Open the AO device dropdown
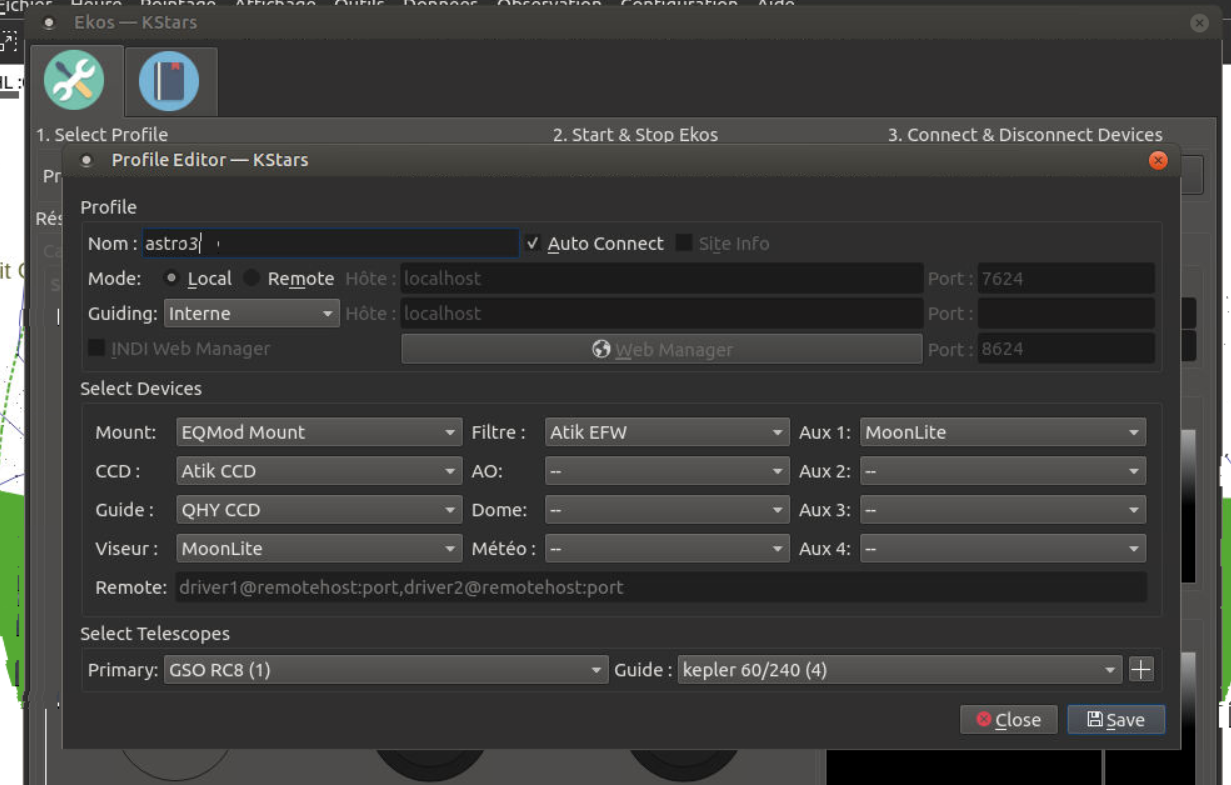 [x=667, y=471]
